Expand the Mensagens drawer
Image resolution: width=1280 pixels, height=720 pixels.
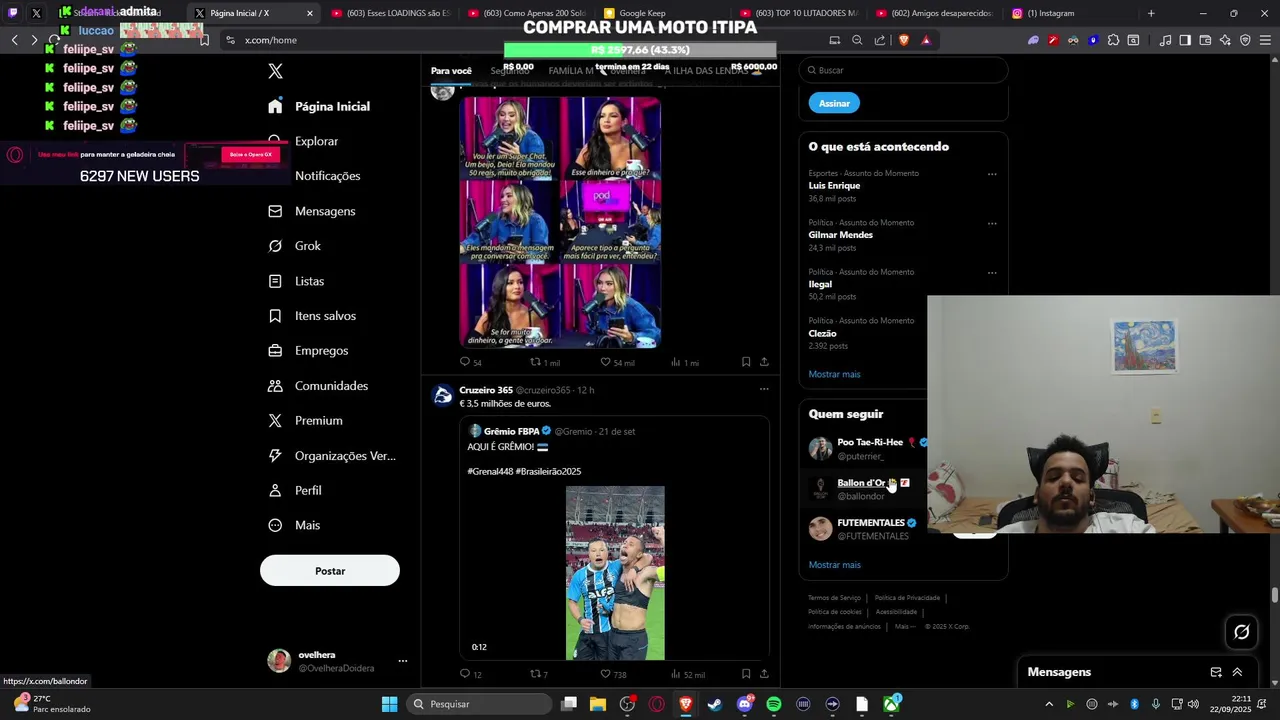pos(1237,672)
